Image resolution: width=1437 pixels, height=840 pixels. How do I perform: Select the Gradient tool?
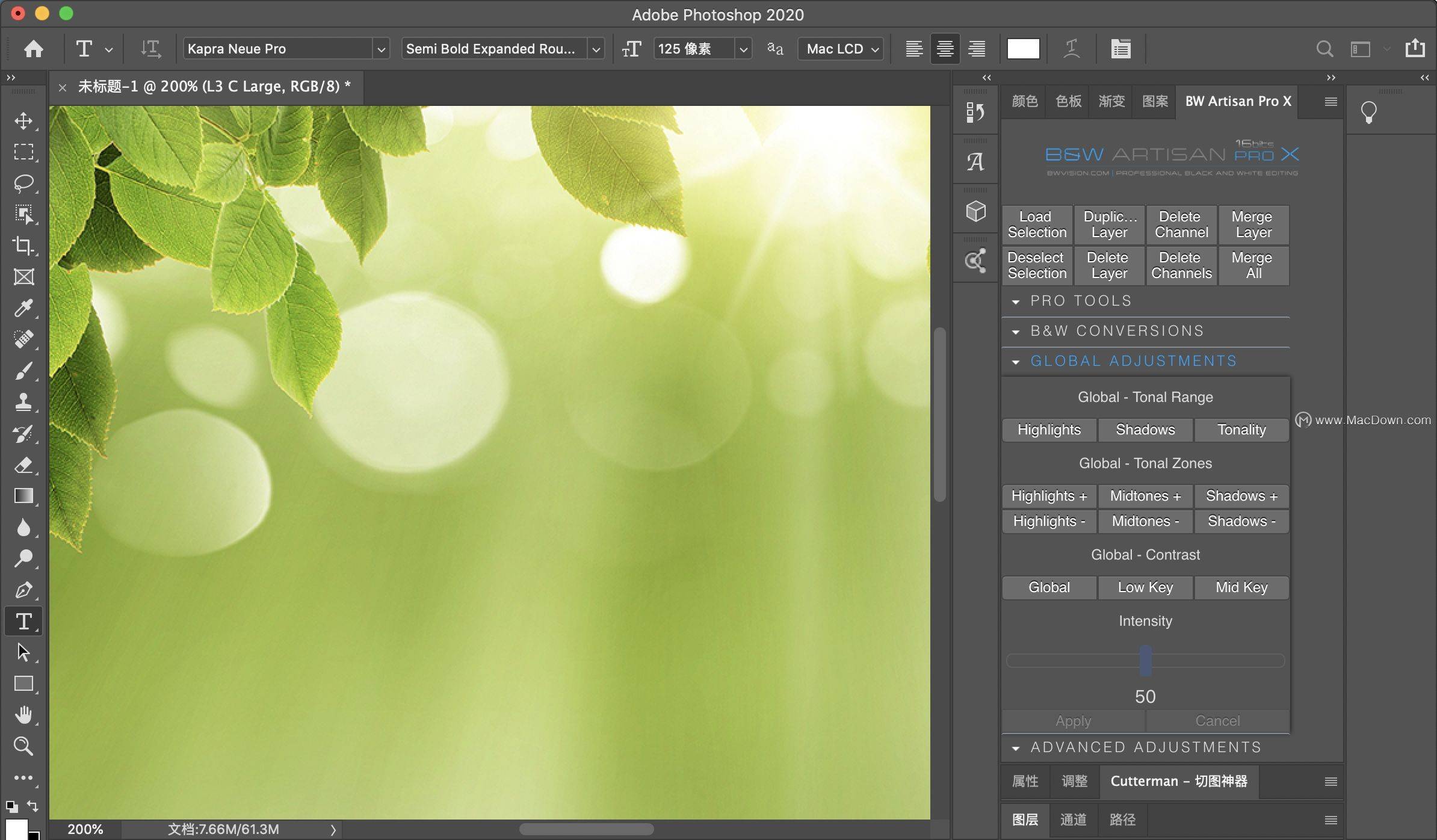click(23, 496)
